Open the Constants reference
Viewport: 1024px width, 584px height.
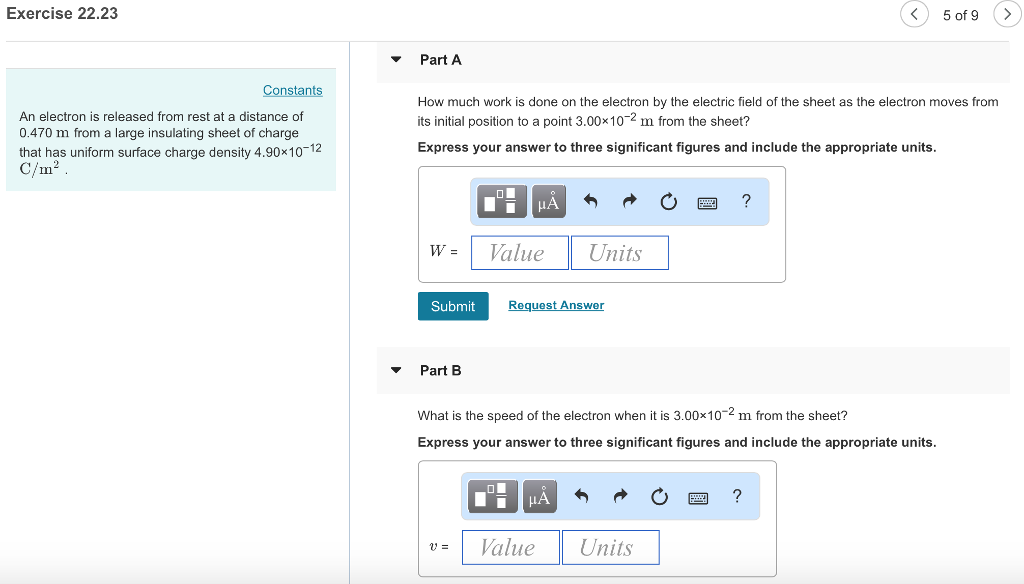click(x=292, y=90)
